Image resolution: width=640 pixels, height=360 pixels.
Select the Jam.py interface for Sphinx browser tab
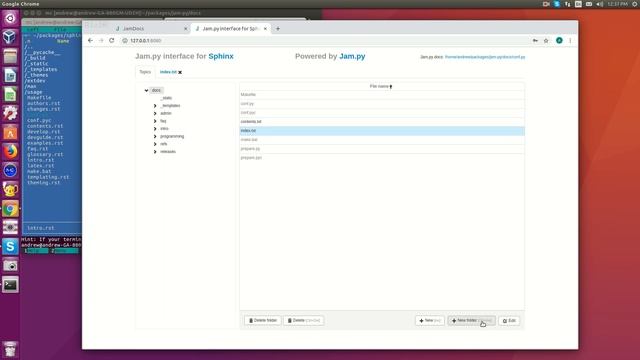click(231, 29)
